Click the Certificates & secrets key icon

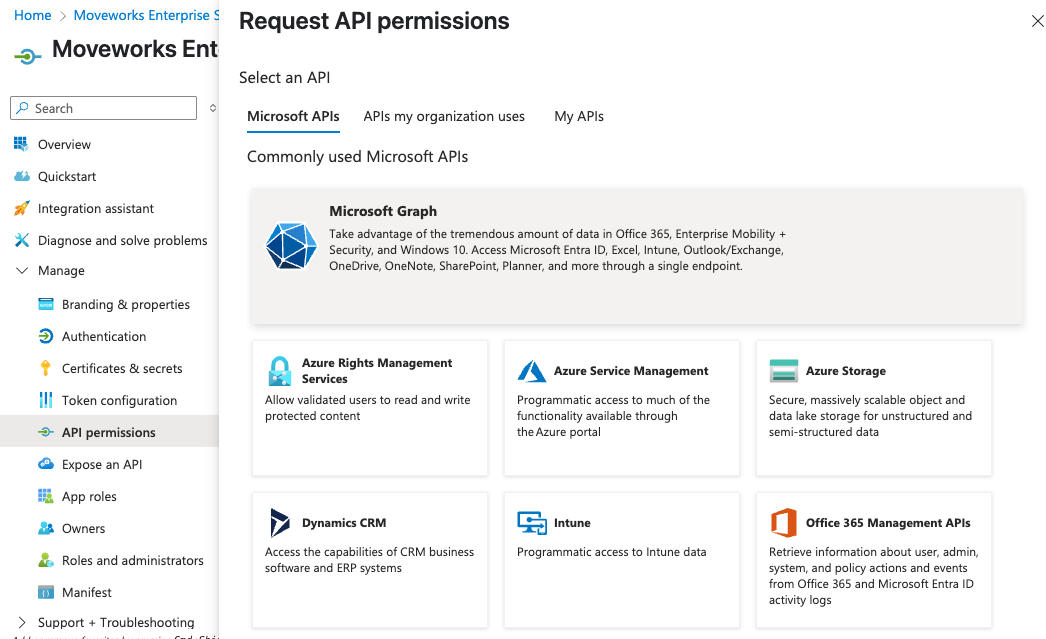coord(45,368)
